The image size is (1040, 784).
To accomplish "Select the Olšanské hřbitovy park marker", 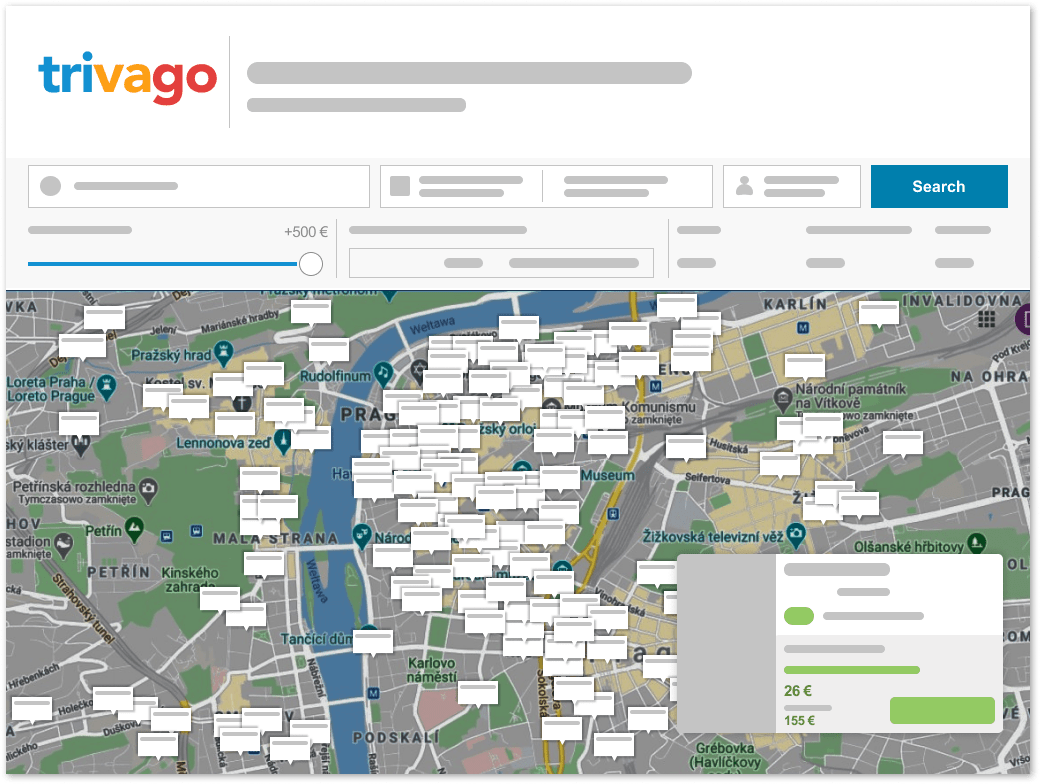I will point(978,546).
